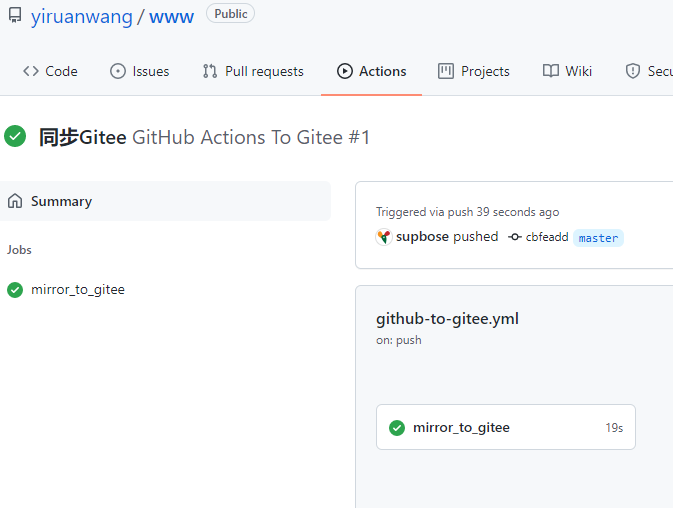Click the supbose user avatar icon
The width and height of the screenshot is (673, 508).
click(384, 237)
